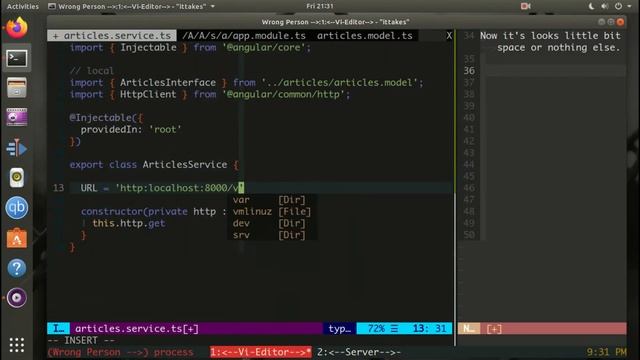Click Activities in the top bar
640x360 pixels.
23,6
